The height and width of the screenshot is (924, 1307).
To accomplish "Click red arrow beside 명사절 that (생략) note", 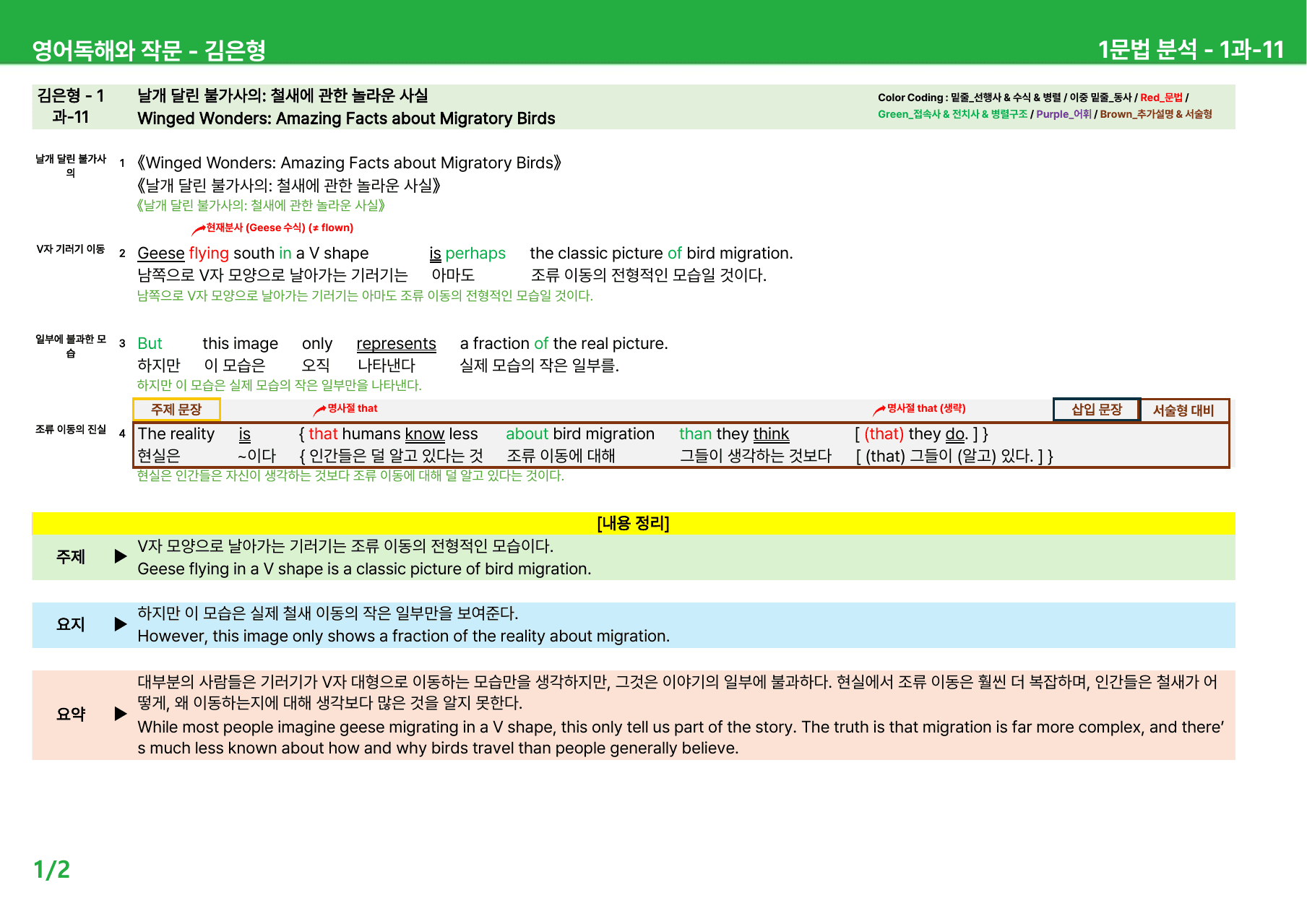I will pos(879,410).
